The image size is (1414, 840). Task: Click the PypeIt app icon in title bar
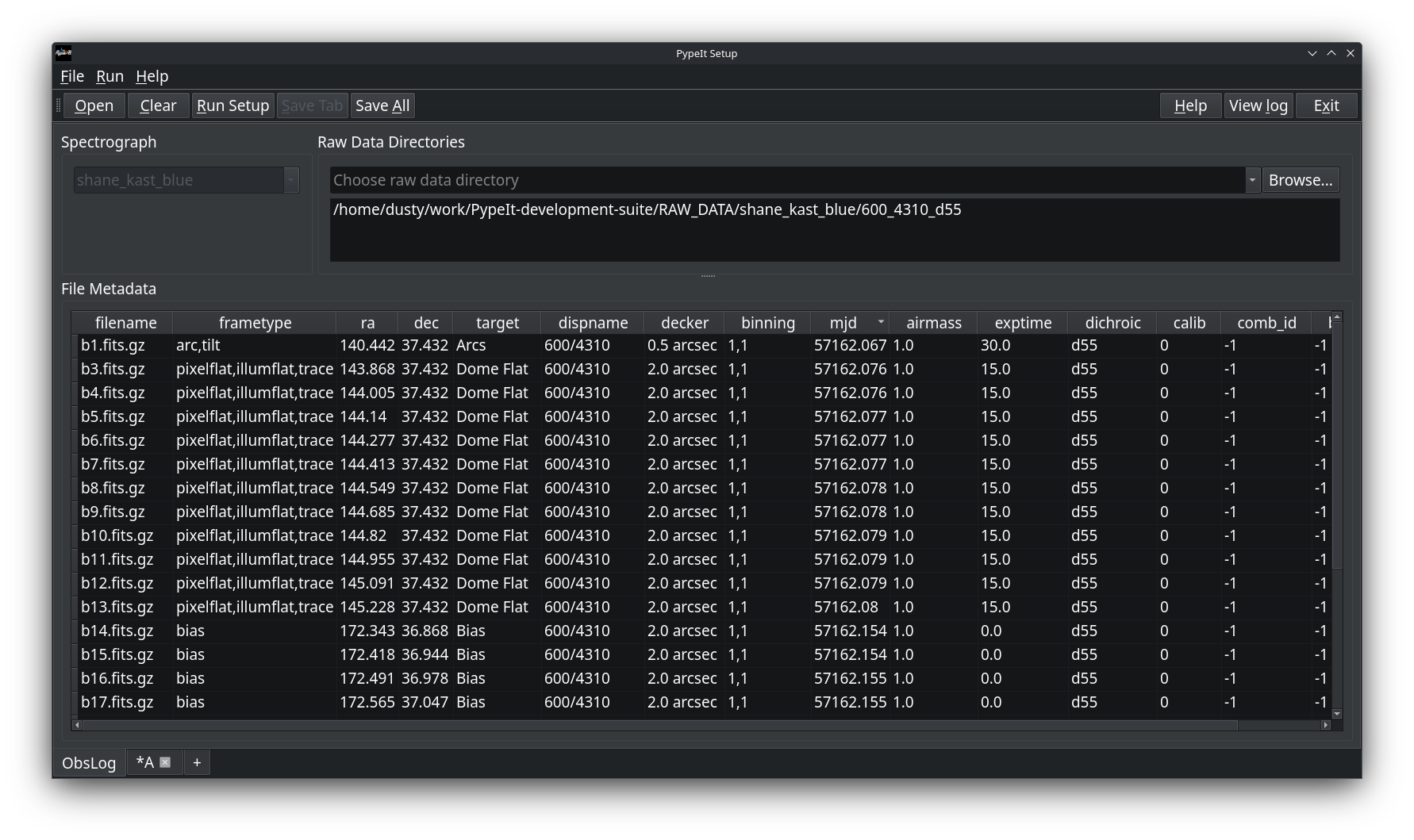coord(63,53)
